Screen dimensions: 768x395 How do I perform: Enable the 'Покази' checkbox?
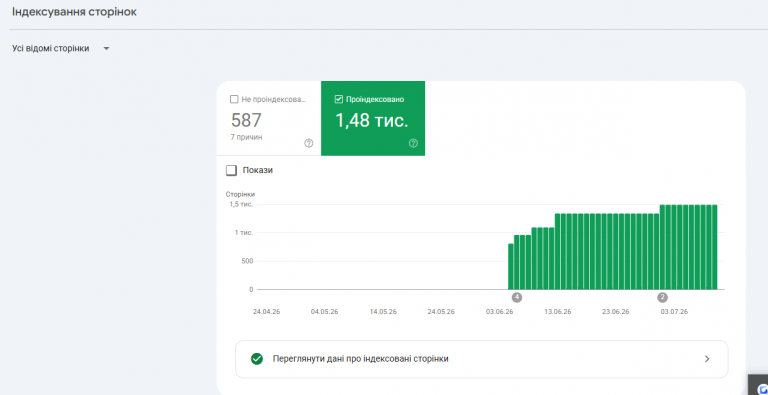coord(231,171)
